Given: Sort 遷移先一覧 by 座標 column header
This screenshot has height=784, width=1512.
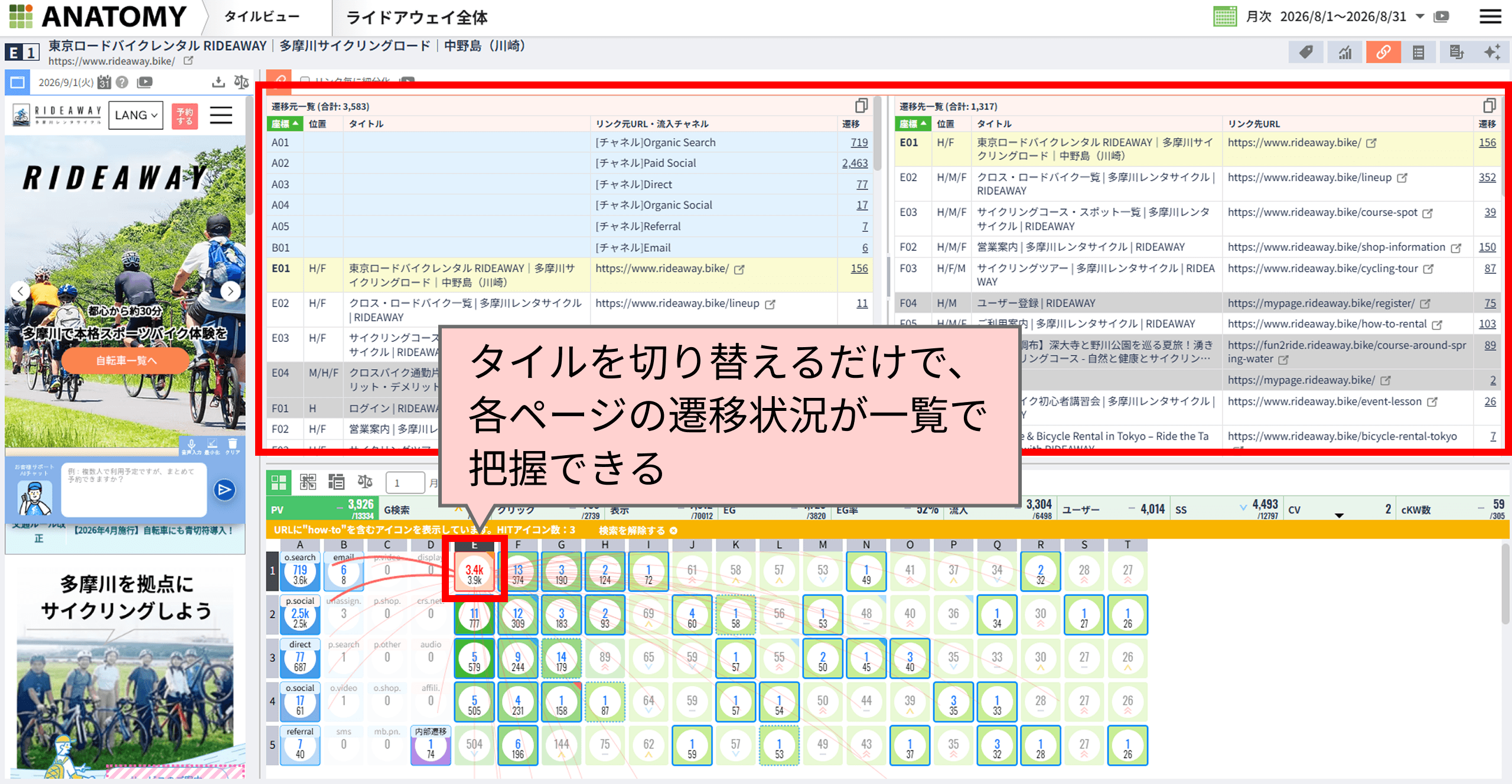Looking at the screenshot, I should 913,124.
